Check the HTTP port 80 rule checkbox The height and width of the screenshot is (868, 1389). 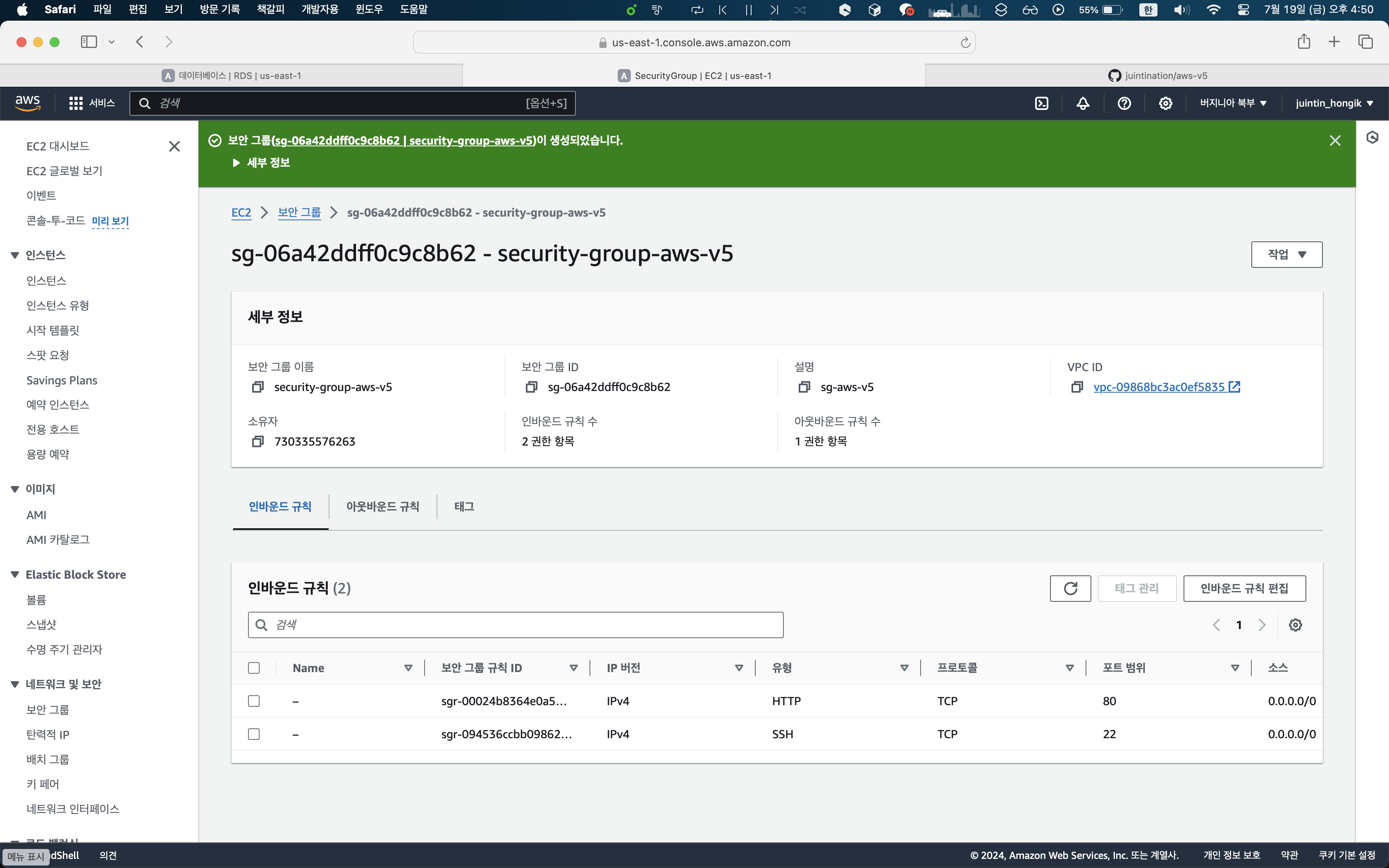pyautogui.click(x=254, y=701)
